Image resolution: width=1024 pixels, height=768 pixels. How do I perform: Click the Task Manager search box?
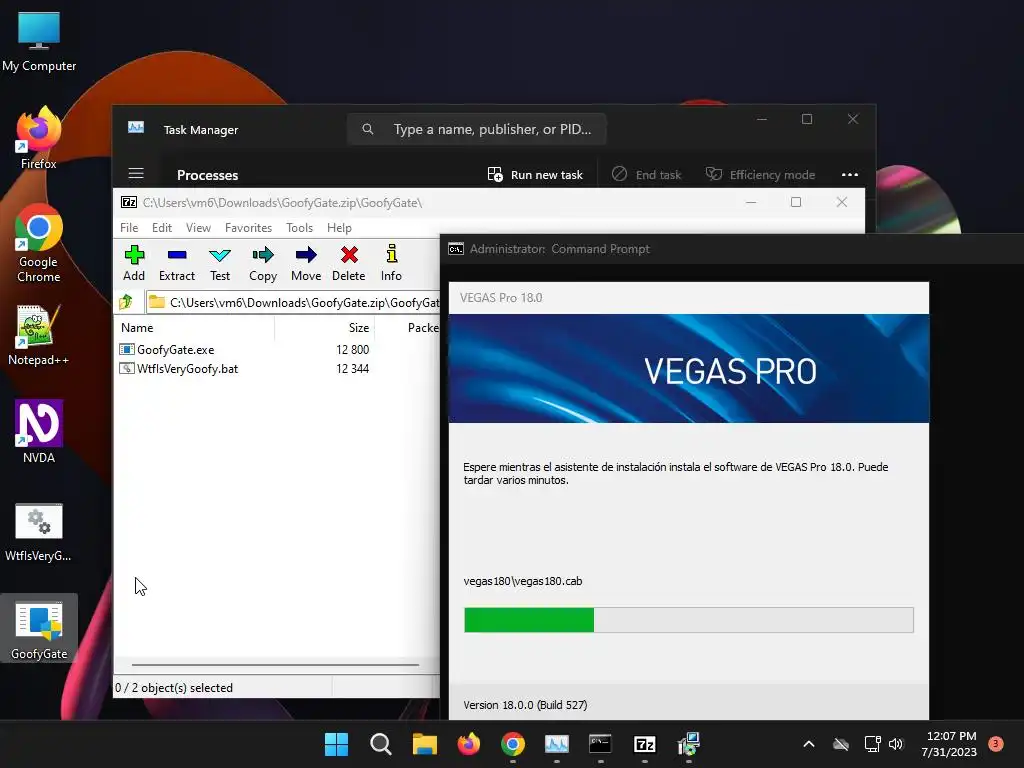(477, 129)
